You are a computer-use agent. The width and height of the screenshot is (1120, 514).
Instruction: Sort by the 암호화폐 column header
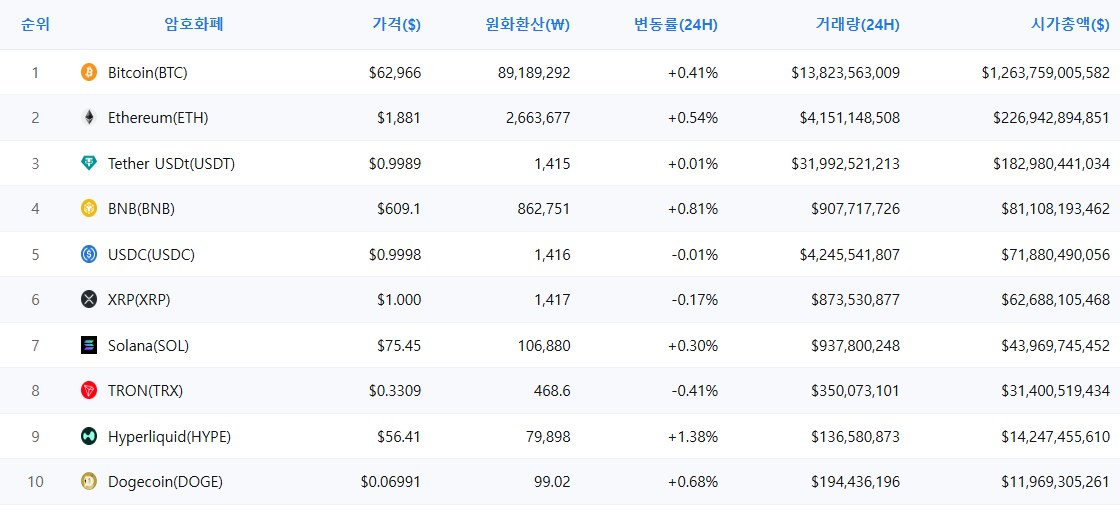click(x=194, y=25)
